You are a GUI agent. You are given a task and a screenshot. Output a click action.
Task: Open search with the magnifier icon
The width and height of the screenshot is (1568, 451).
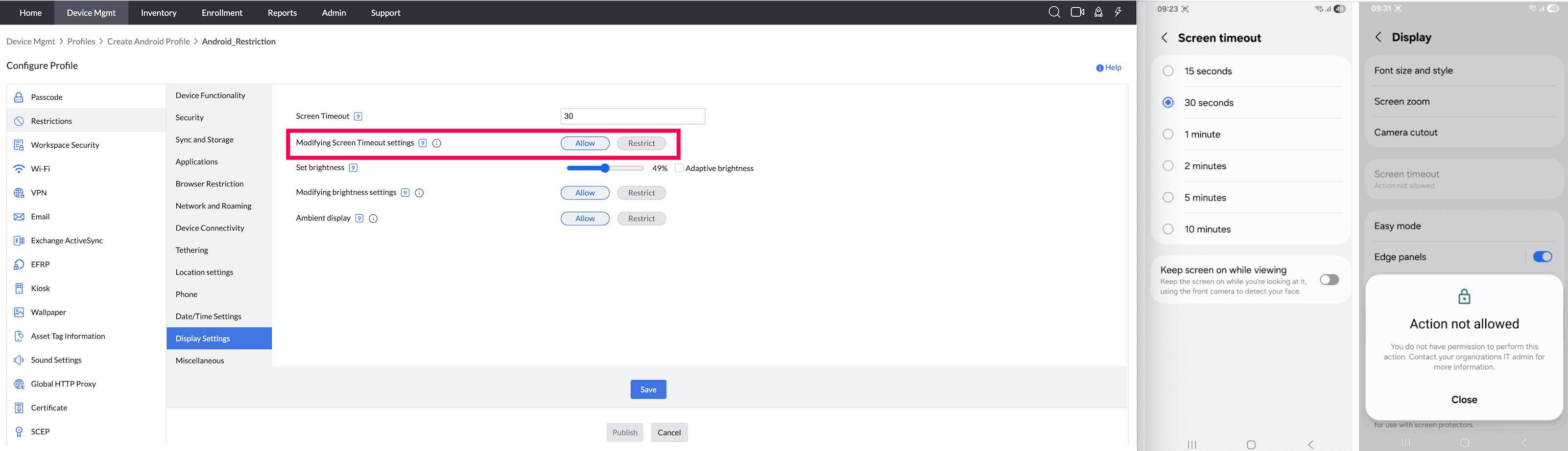1054,12
